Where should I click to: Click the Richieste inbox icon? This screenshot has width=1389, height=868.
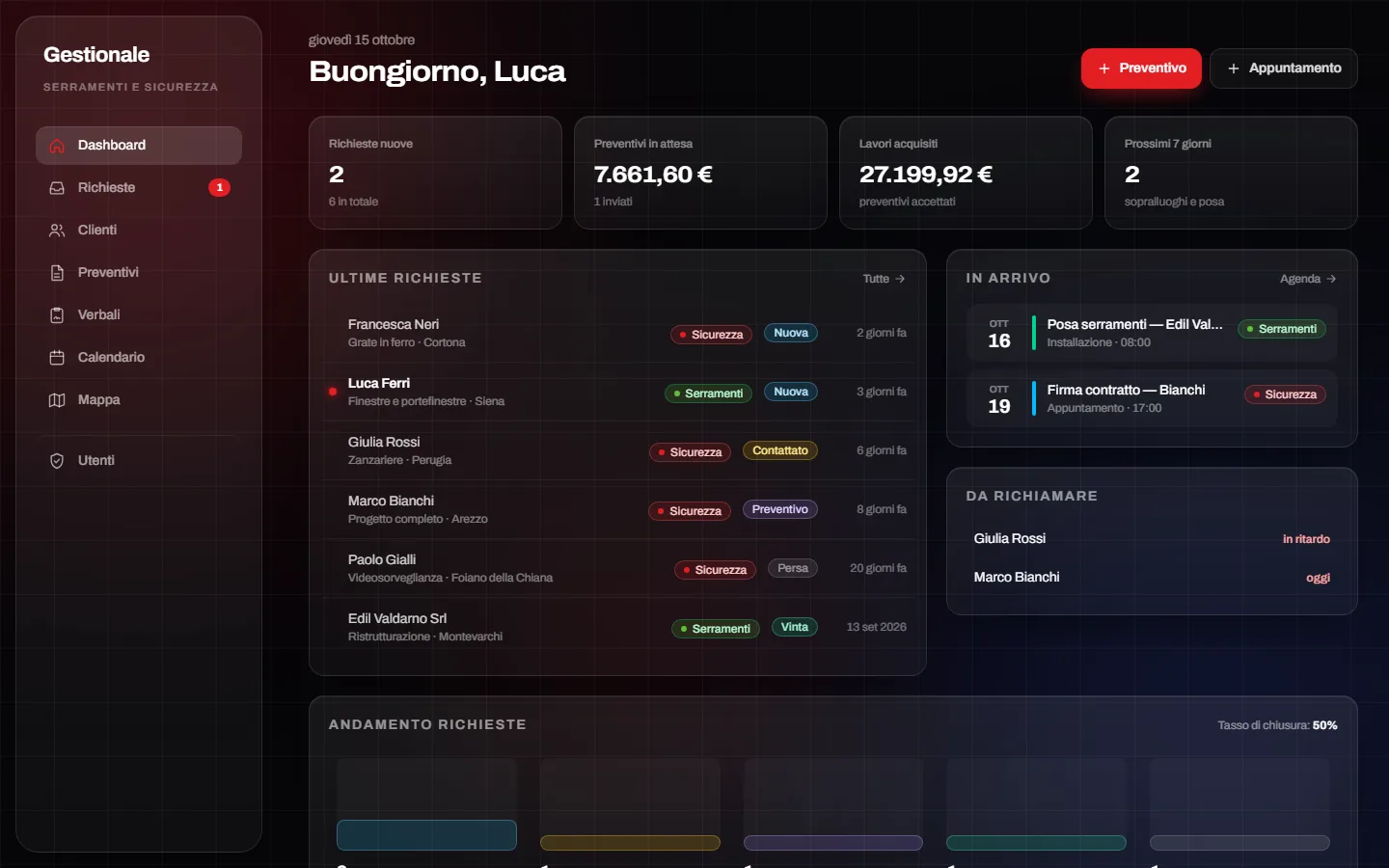click(57, 188)
